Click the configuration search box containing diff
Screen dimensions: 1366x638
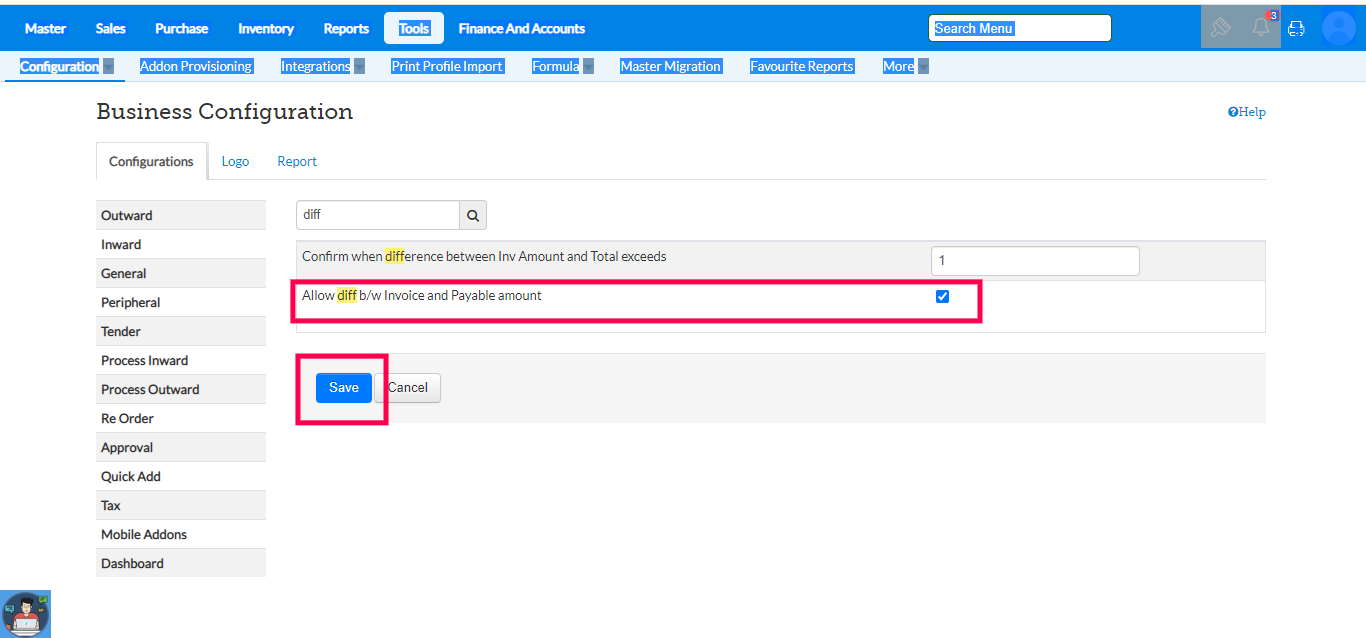pos(378,215)
